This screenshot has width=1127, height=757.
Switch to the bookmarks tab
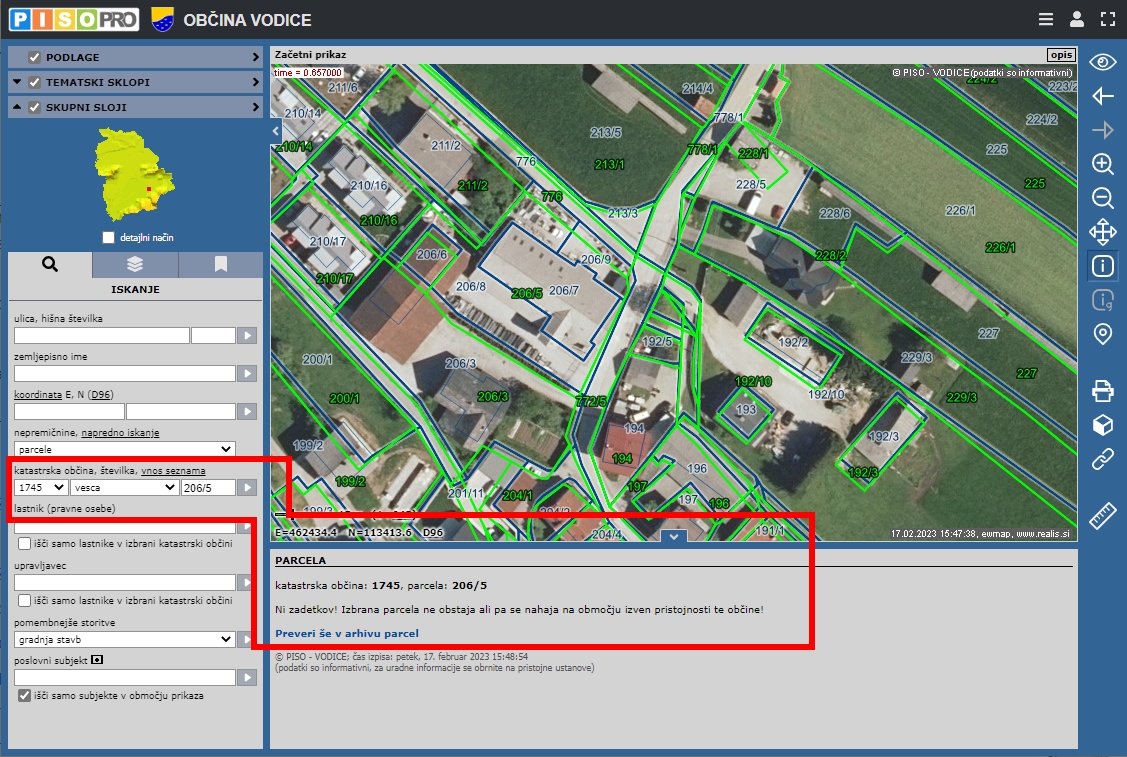click(221, 265)
